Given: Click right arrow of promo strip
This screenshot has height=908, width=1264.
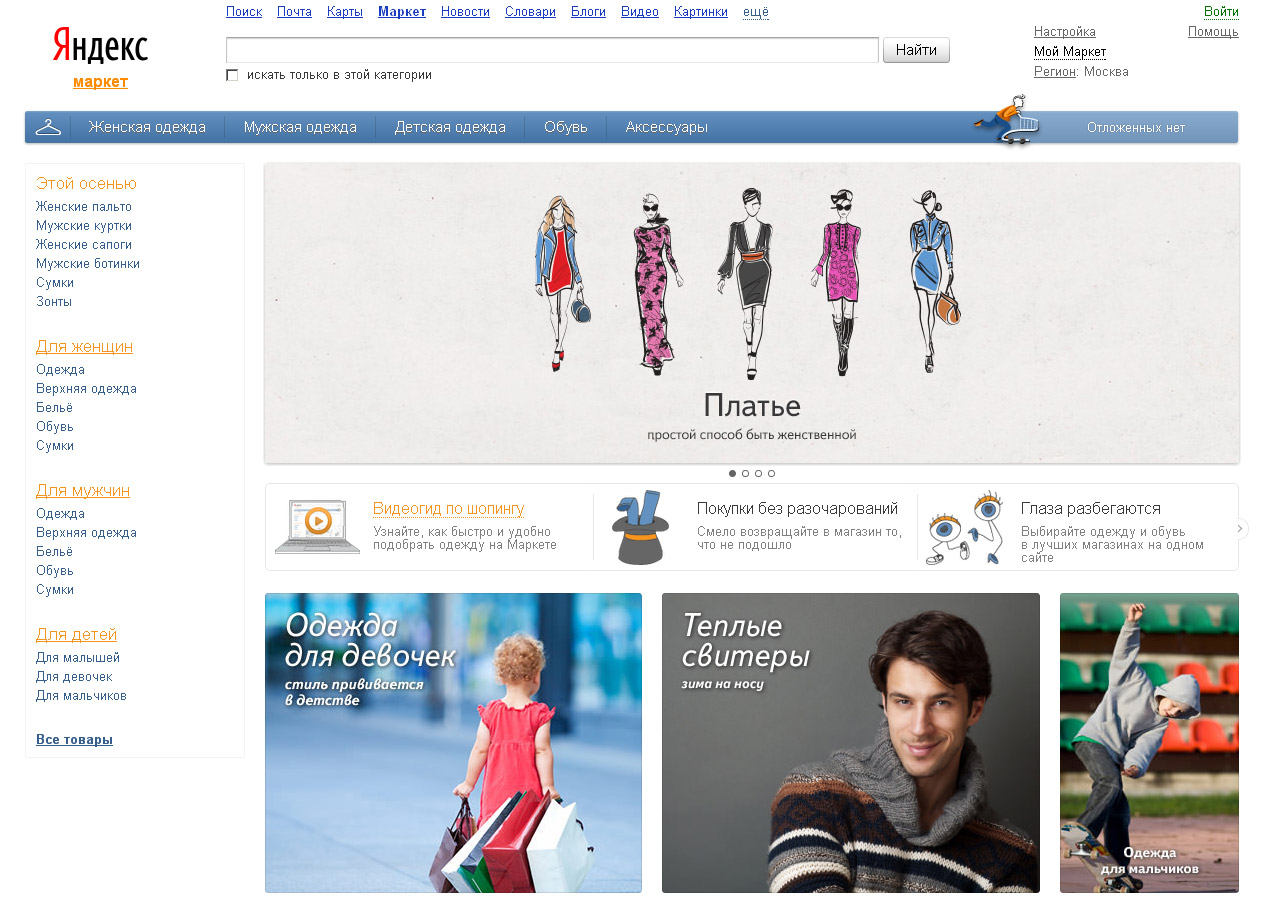Looking at the screenshot, I should 1241,529.
